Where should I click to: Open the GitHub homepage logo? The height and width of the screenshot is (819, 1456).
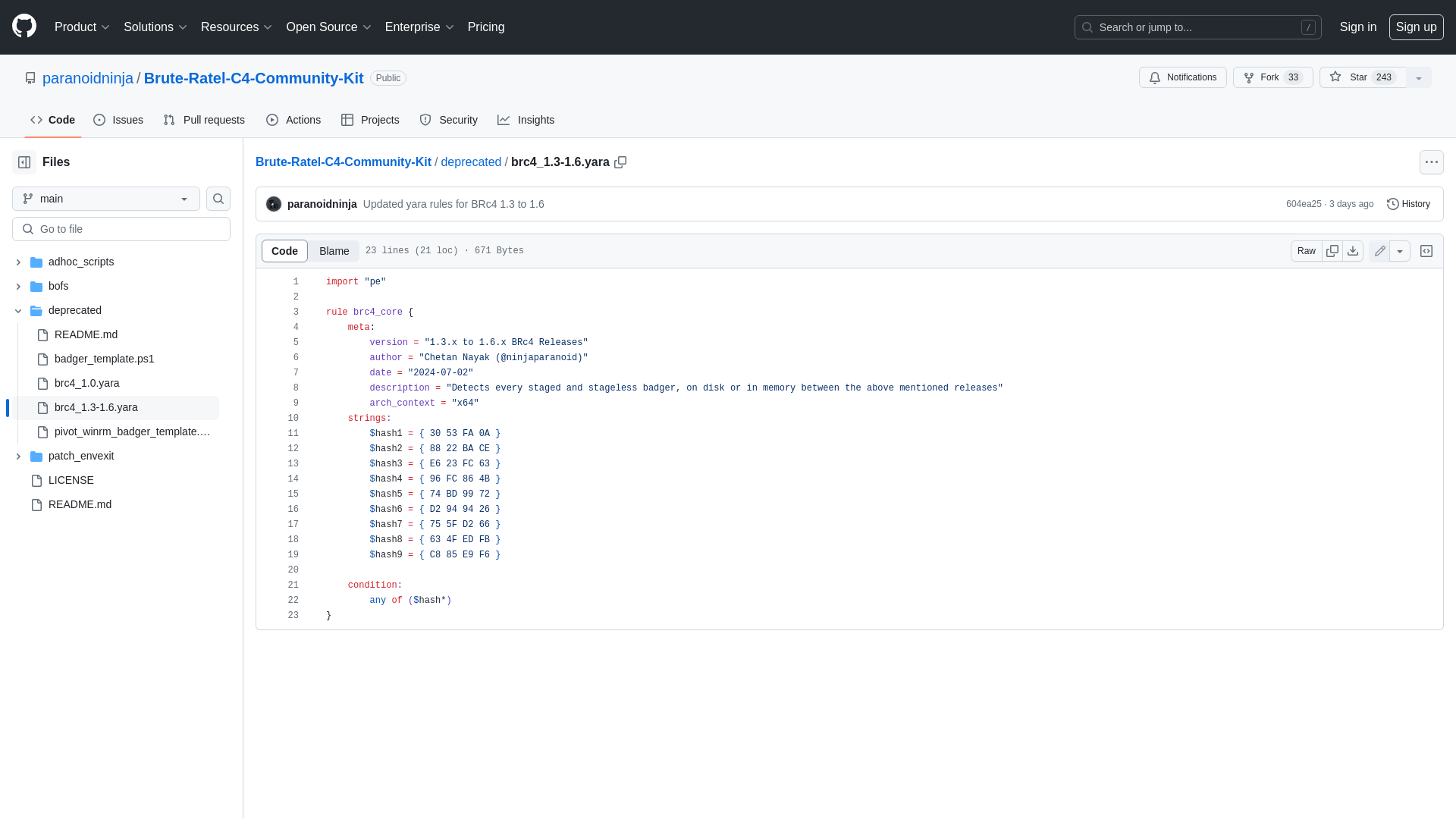(24, 26)
